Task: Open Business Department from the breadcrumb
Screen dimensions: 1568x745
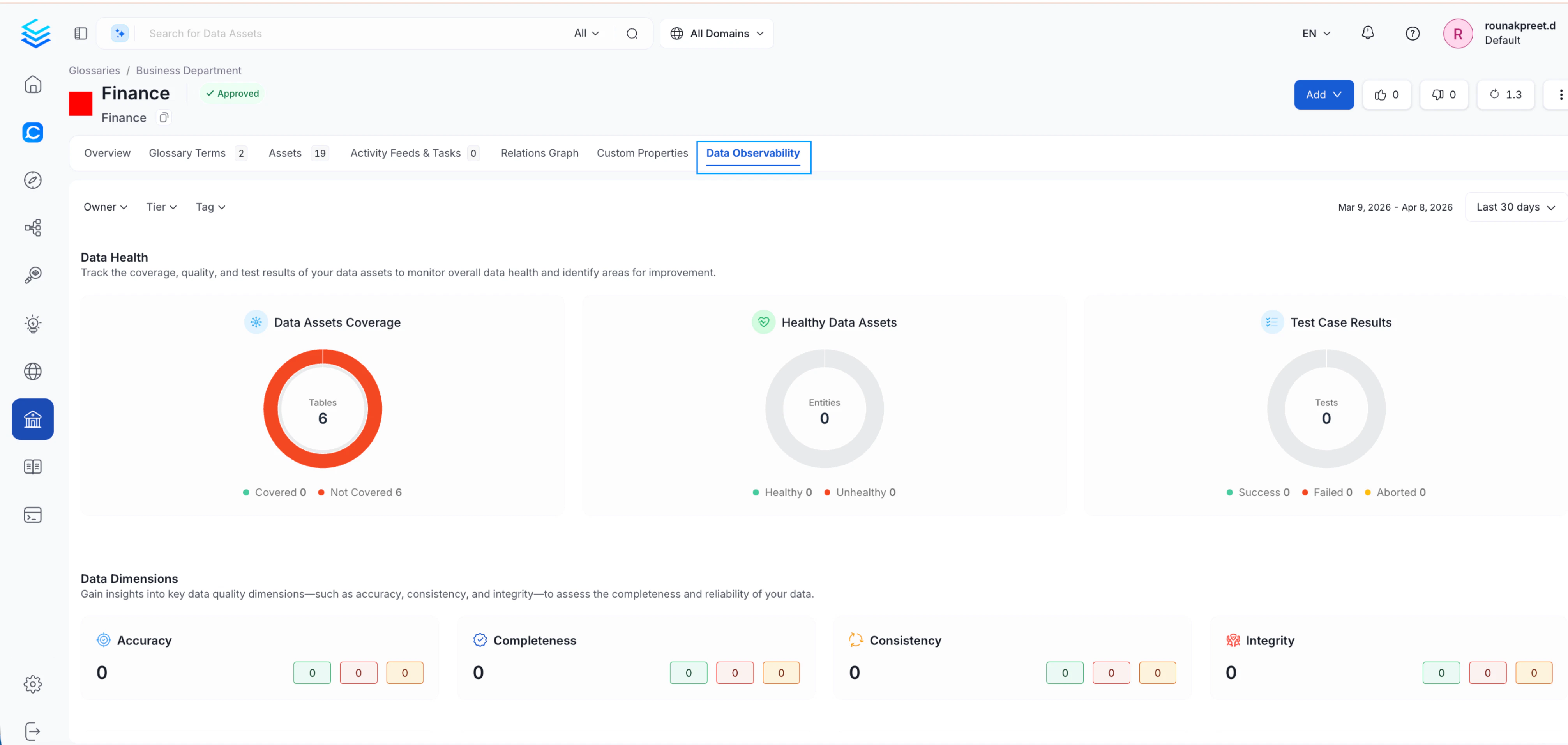Action: click(188, 70)
